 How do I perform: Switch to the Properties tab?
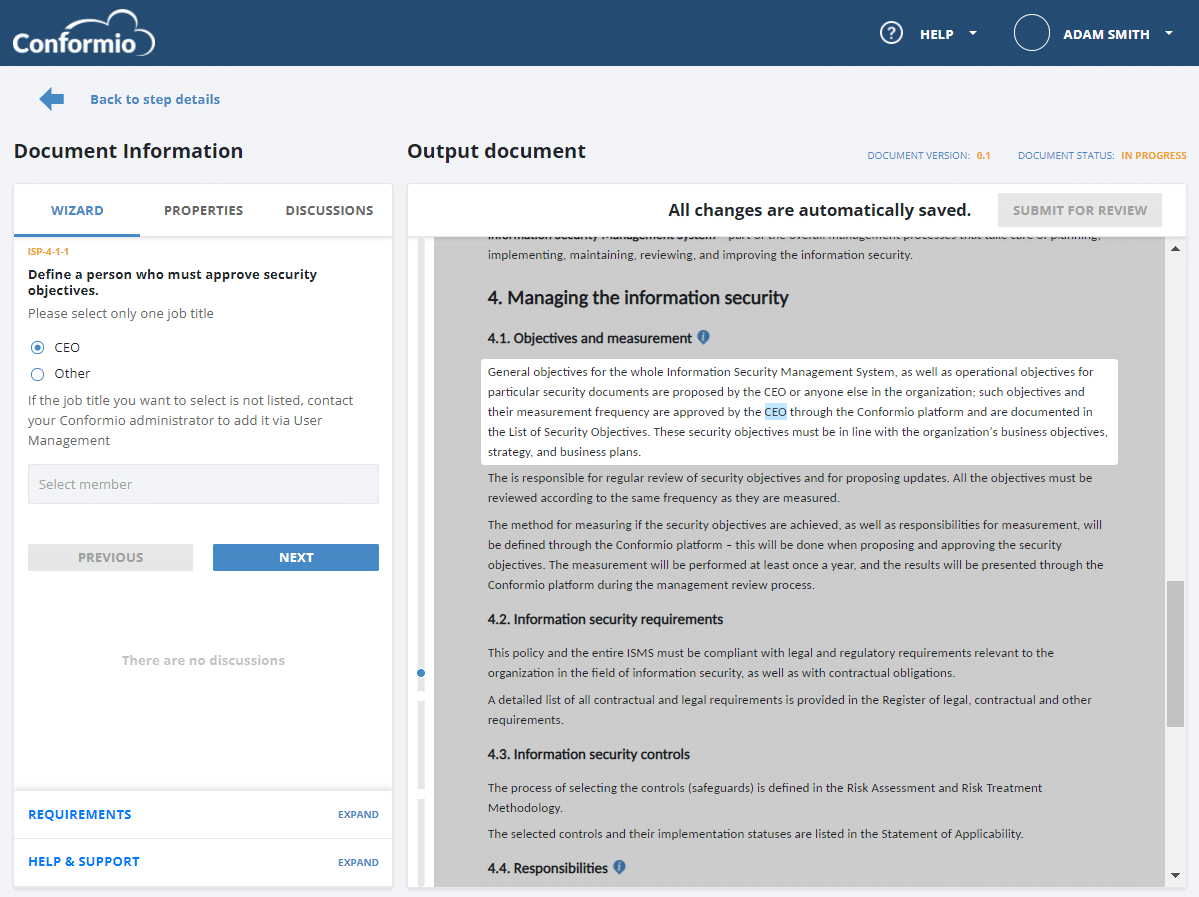coord(203,210)
